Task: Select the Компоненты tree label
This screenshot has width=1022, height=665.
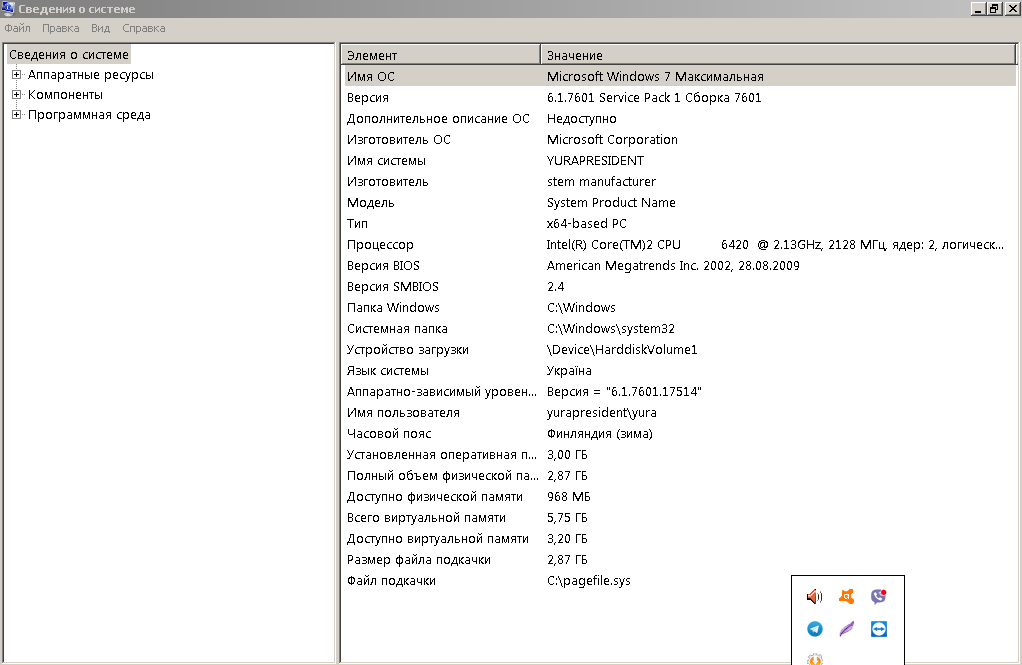Action: pyautogui.click(x=65, y=95)
